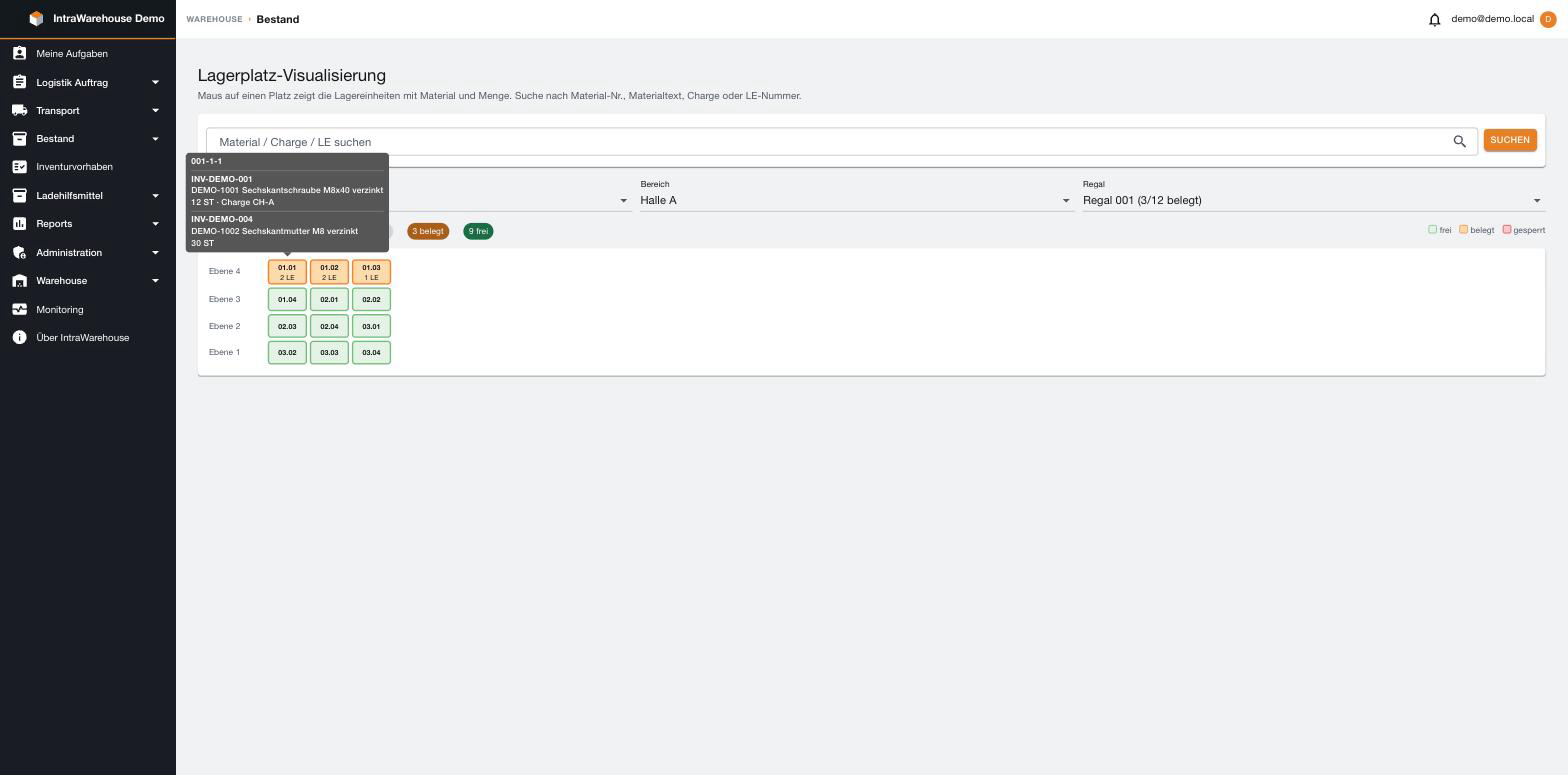Click the demo@demo.local account label
This screenshot has width=1568, height=775.
(1492, 19)
